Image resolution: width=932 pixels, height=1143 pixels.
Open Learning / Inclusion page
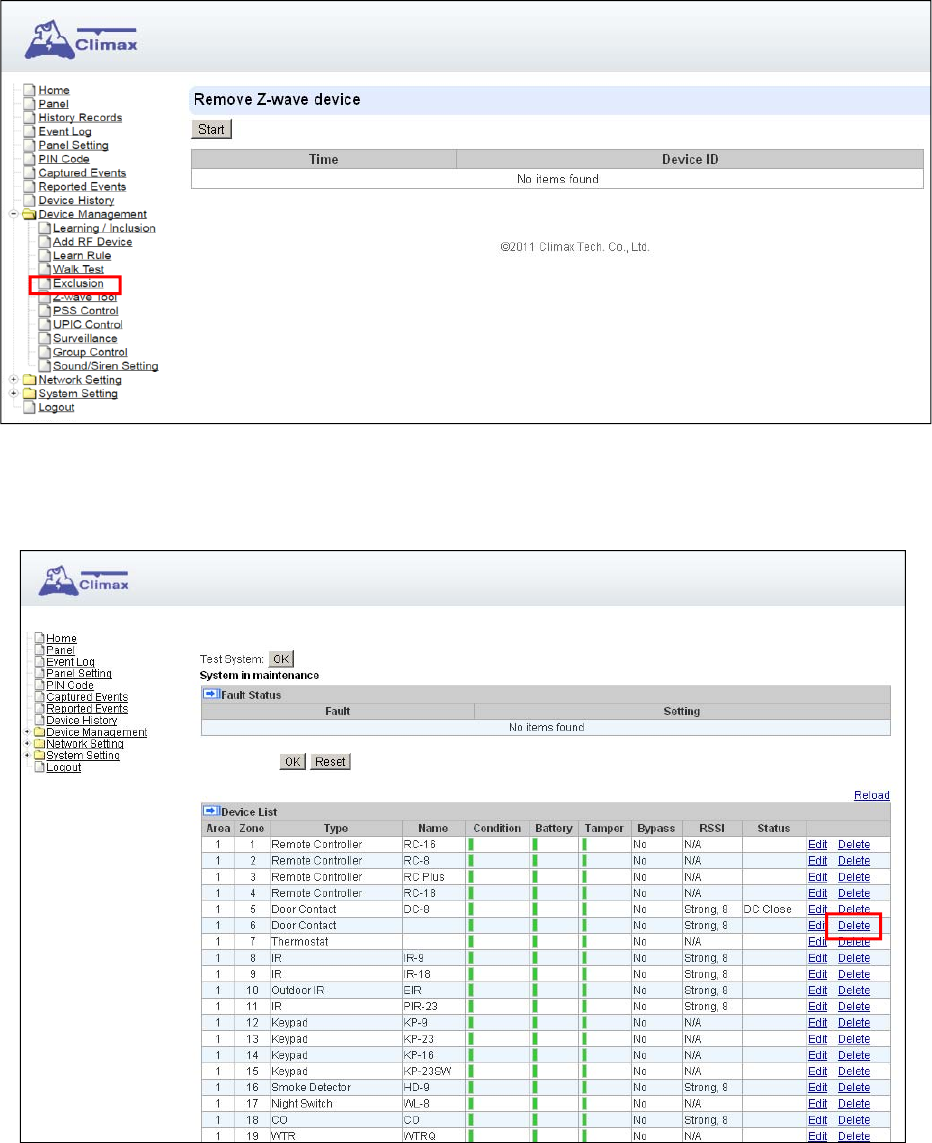tap(104, 228)
